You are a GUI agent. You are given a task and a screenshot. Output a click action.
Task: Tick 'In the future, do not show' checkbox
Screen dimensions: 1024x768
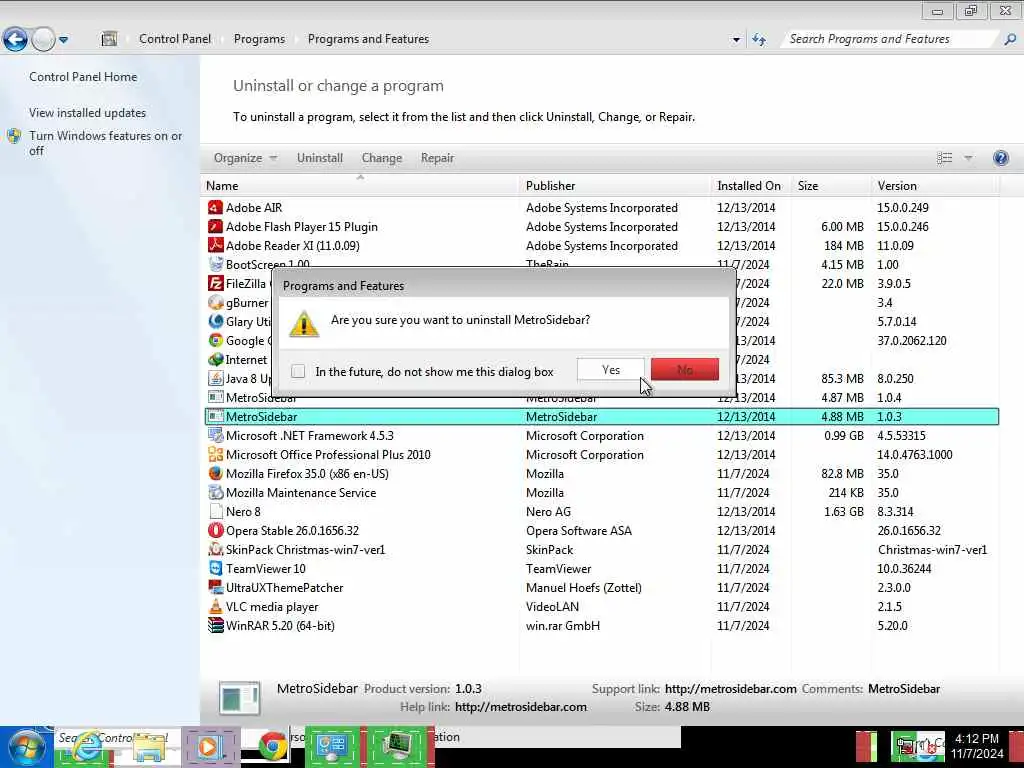pyautogui.click(x=298, y=372)
